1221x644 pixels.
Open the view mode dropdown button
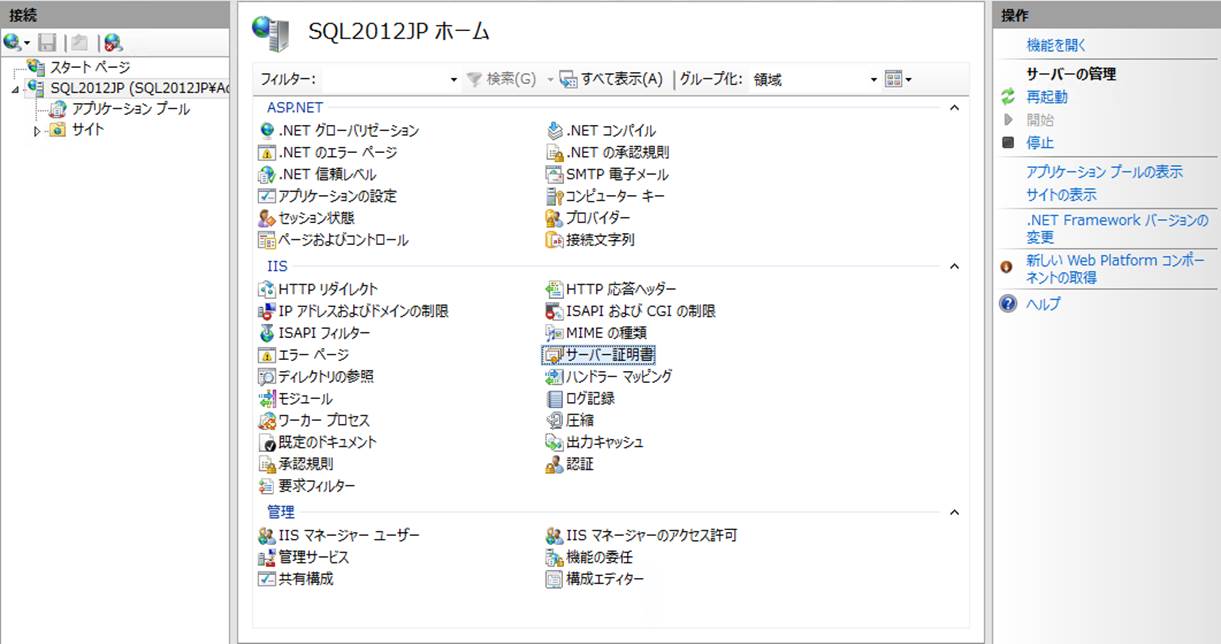(x=898, y=79)
